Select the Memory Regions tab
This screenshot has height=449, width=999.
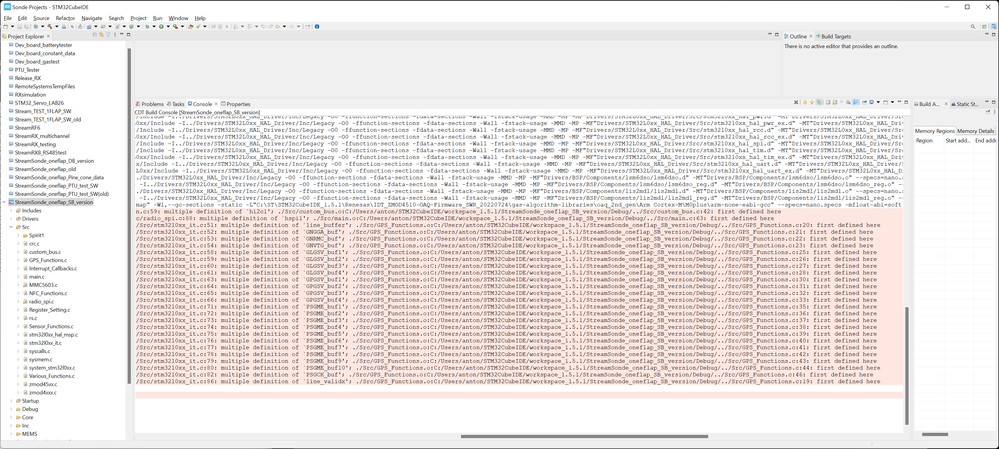pos(935,131)
